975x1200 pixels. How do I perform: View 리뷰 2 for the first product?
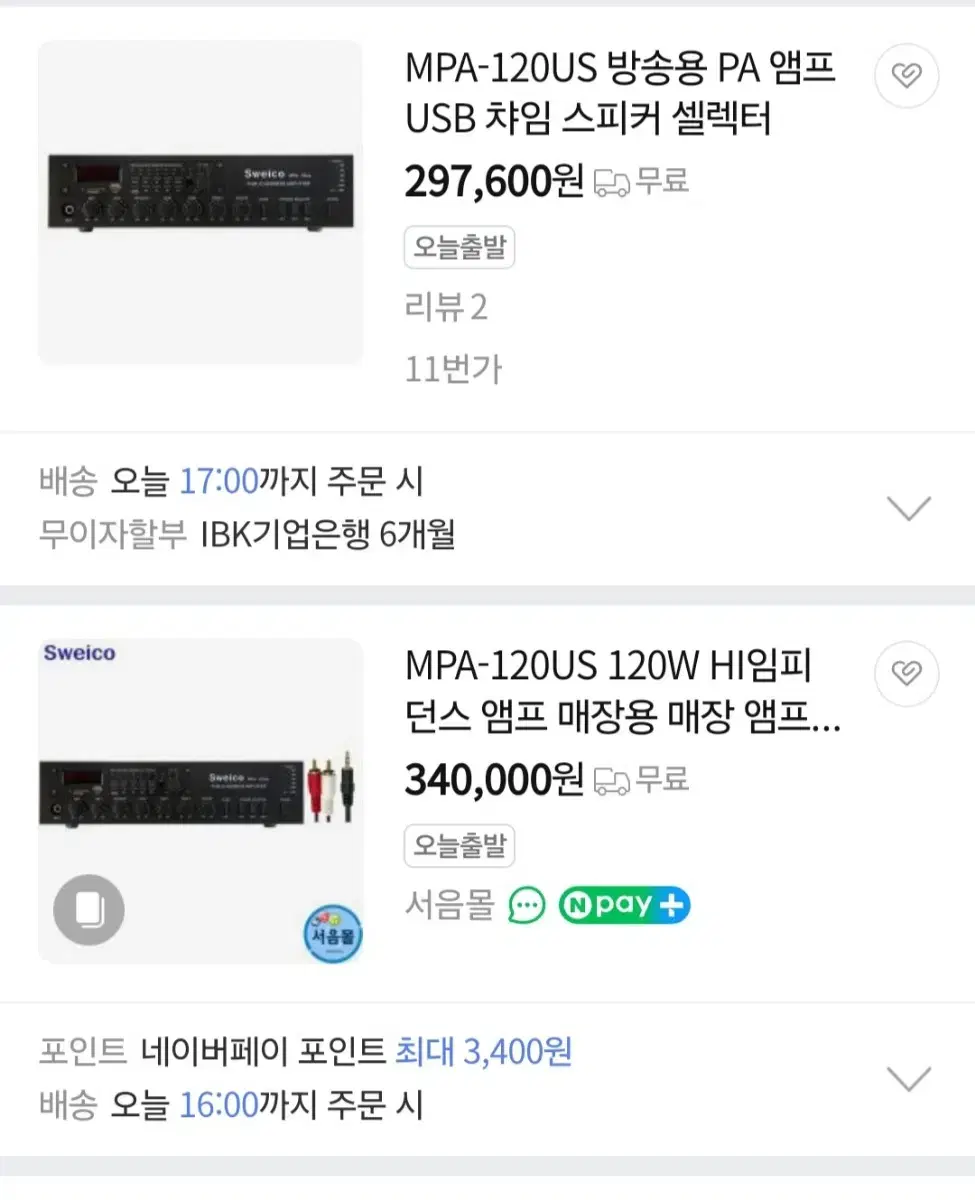point(446,308)
